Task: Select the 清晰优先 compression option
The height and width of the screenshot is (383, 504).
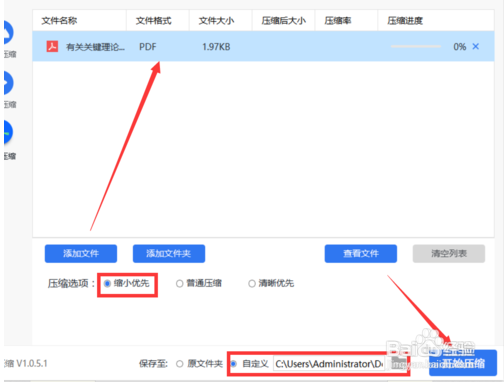Action: 271,284
